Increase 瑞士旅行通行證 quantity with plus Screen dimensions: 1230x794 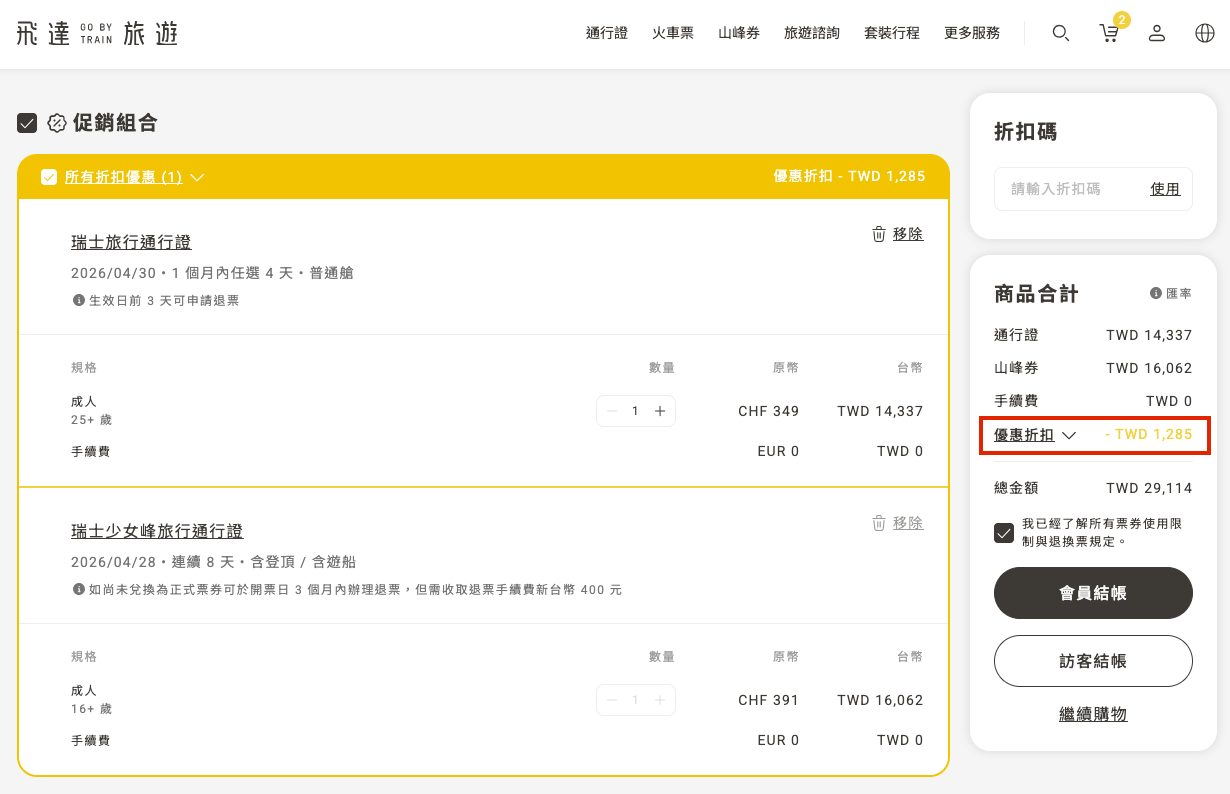coord(660,411)
